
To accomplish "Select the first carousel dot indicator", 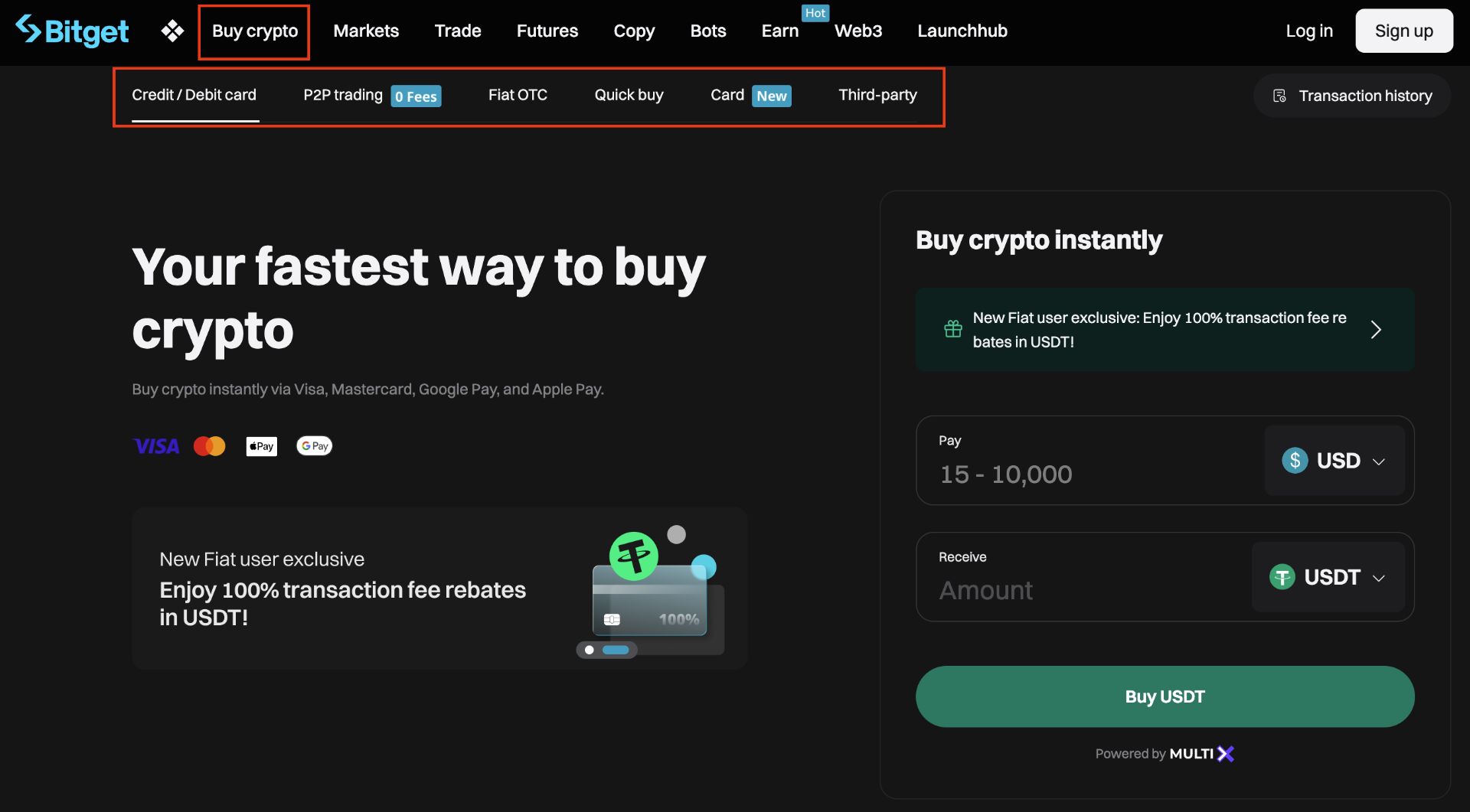I will [x=589, y=650].
